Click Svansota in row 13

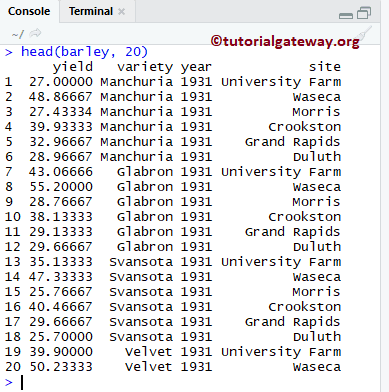tap(141, 262)
